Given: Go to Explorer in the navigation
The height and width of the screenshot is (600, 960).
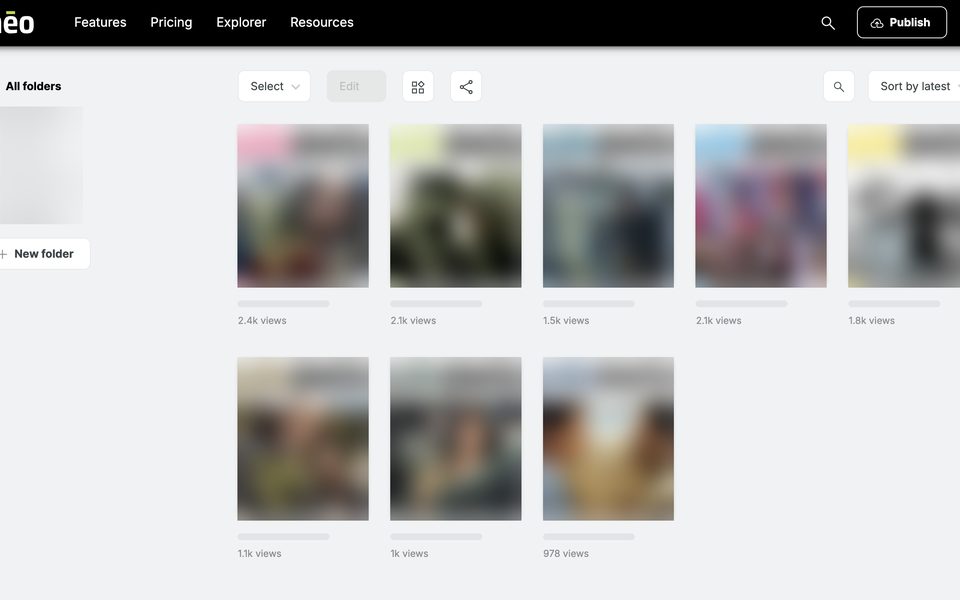Looking at the screenshot, I should click(241, 23).
